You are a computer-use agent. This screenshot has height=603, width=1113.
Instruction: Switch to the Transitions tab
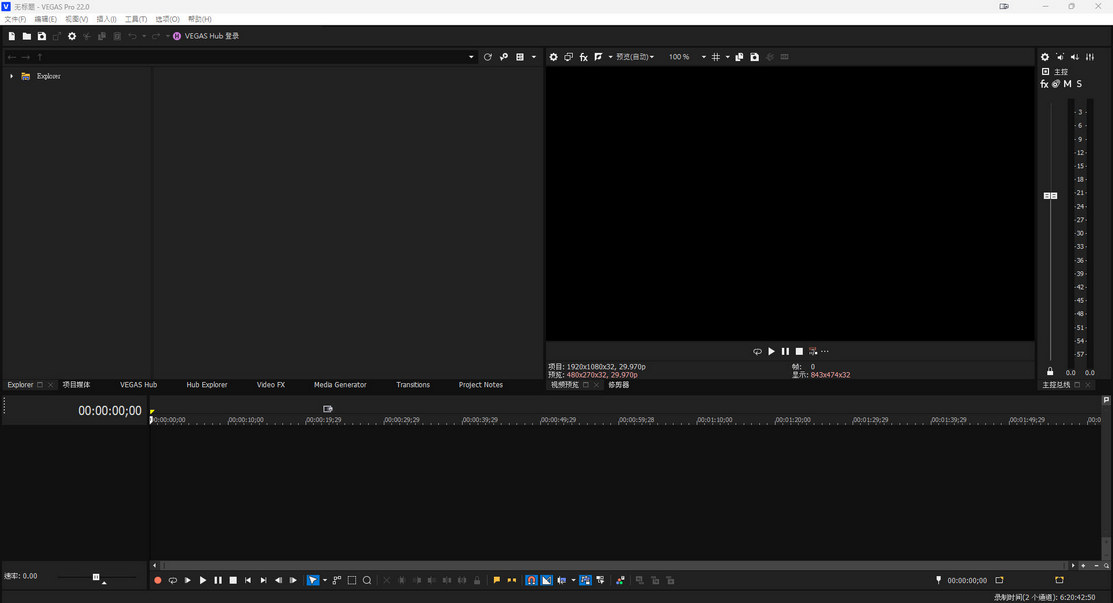pos(412,385)
